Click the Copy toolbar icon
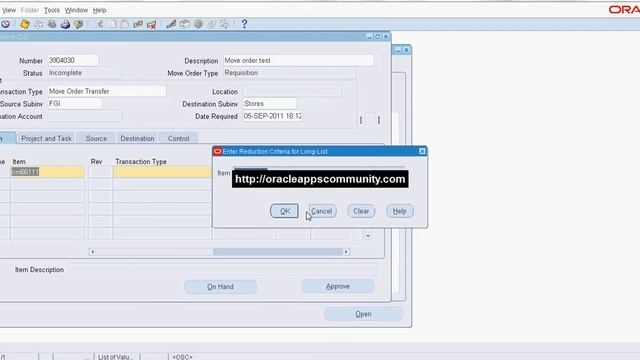The image size is (640, 360). click(x=112, y=24)
